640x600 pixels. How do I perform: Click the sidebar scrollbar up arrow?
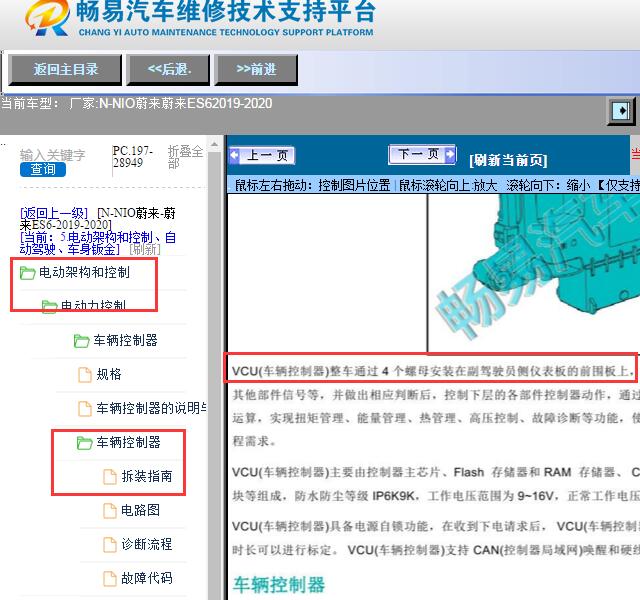pos(214,143)
